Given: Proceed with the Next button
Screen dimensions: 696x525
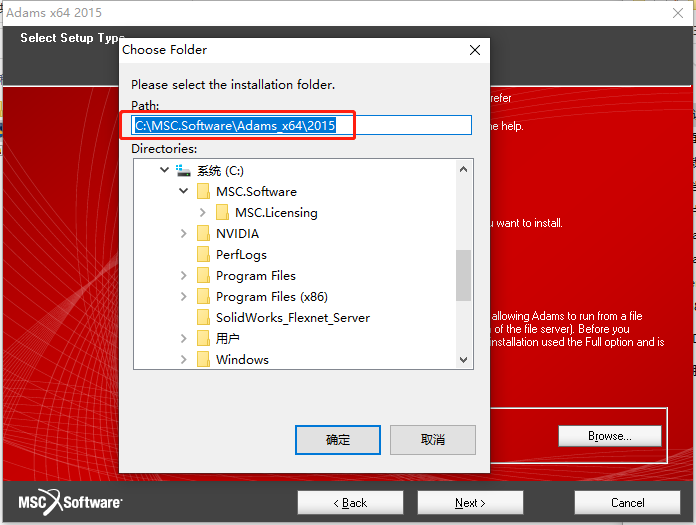Looking at the screenshot, I should click(x=470, y=502).
